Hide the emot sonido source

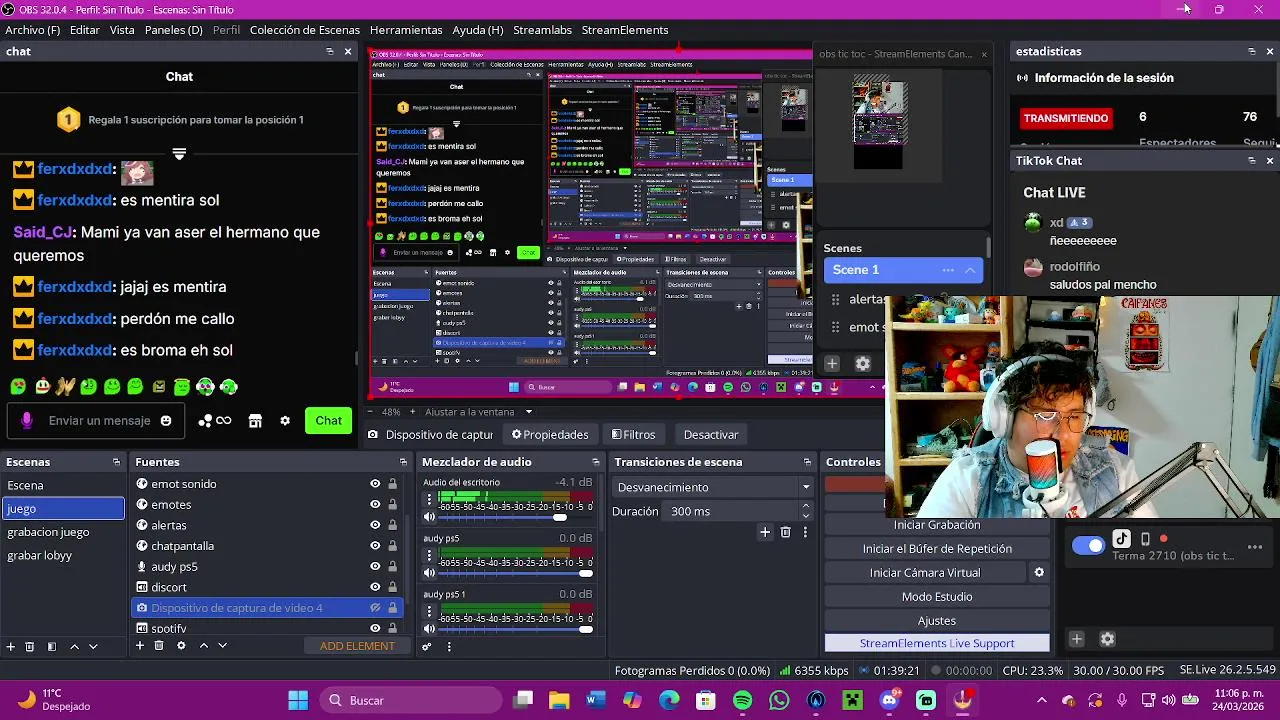coord(375,484)
